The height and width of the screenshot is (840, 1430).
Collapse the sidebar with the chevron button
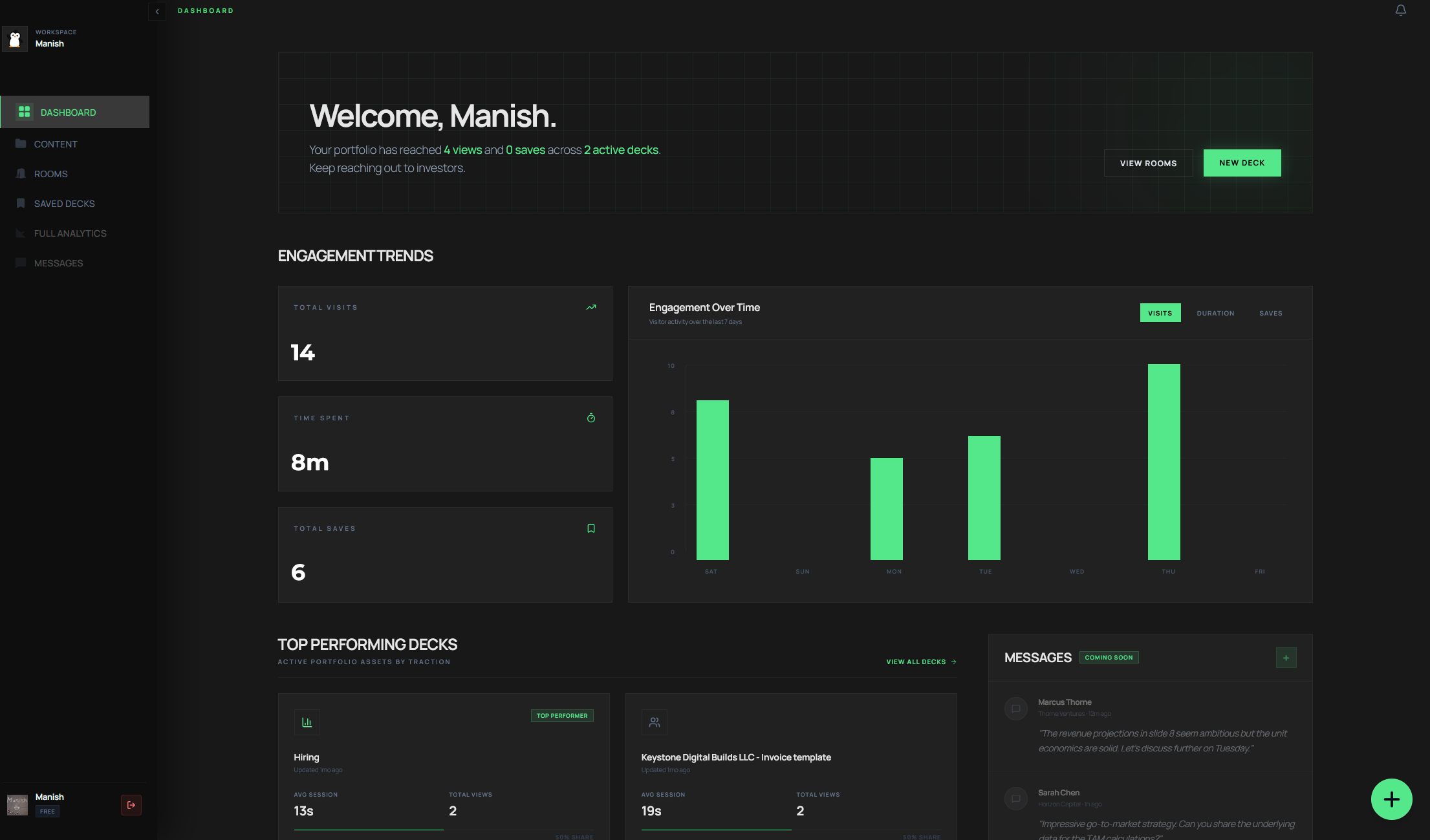tap(157, 11)
